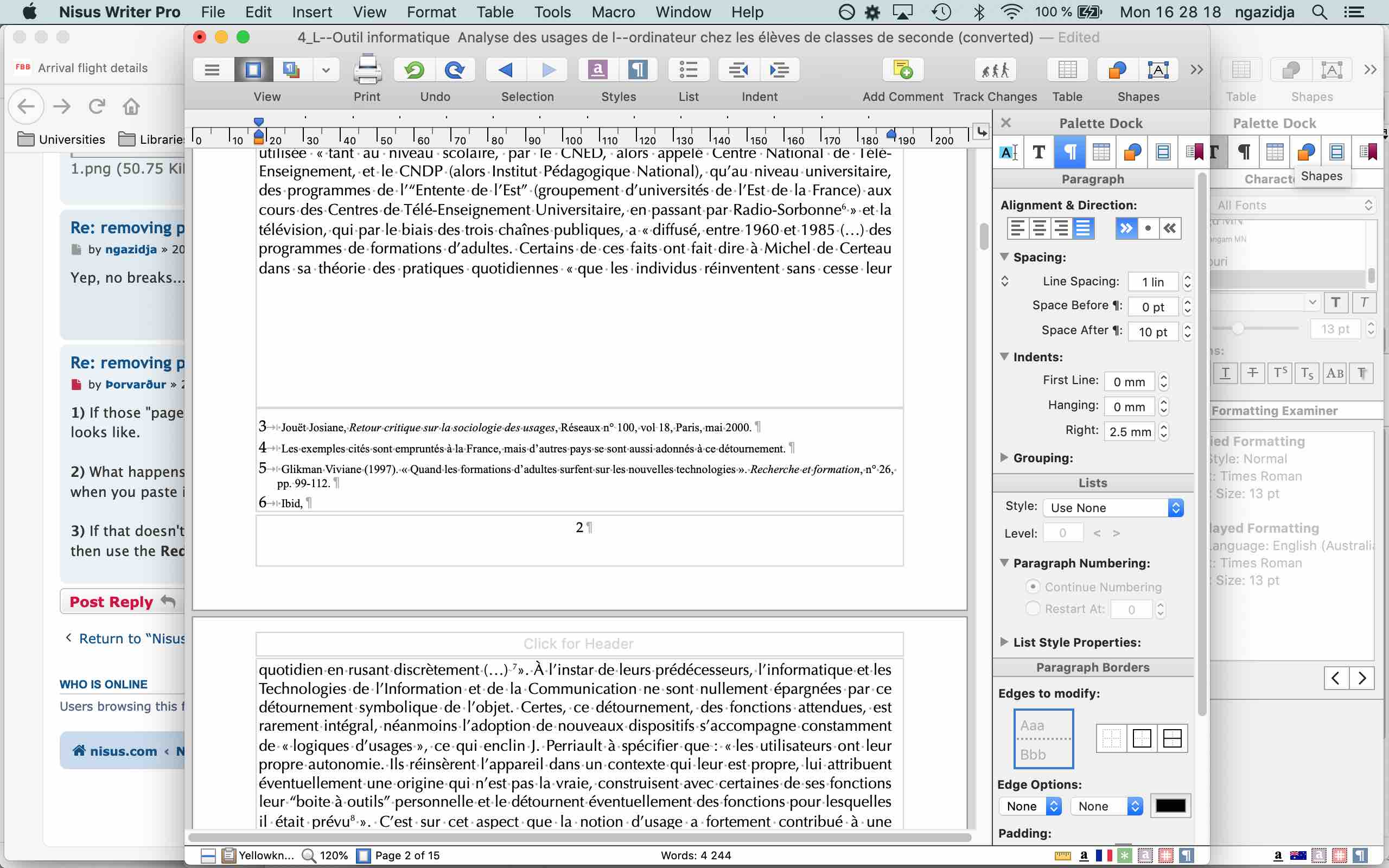
Task: Open Table palette group in front dock
Action: [1101, 152]
